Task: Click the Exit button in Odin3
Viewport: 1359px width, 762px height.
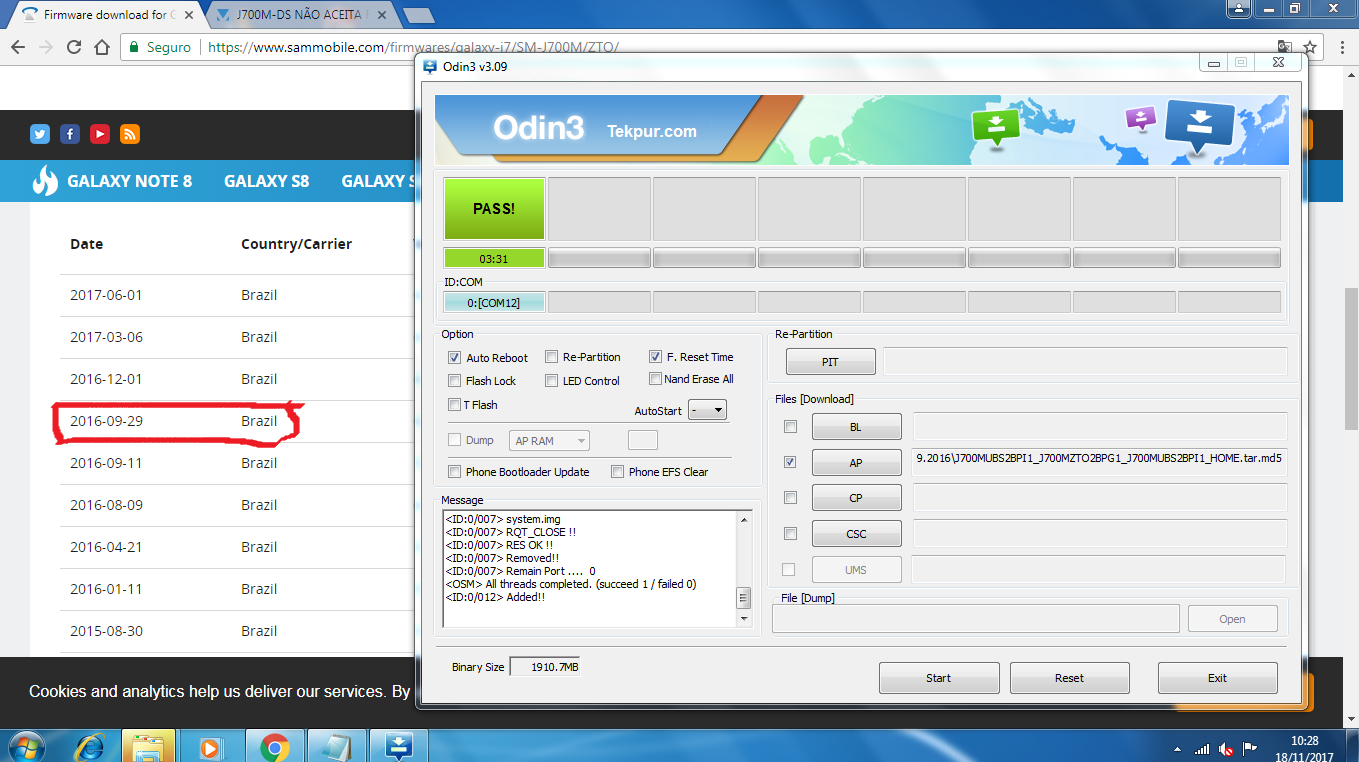Action: click(x=1217, y=678)
